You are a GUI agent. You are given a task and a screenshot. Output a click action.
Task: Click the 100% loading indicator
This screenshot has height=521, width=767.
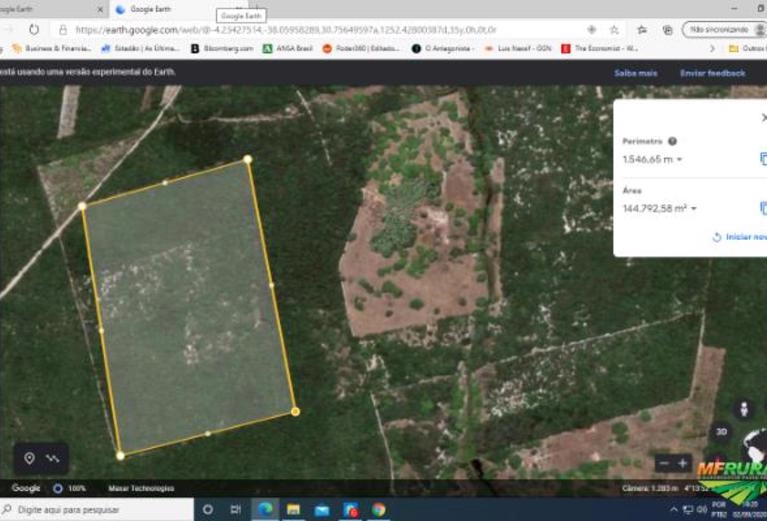[x=69, y=488]
